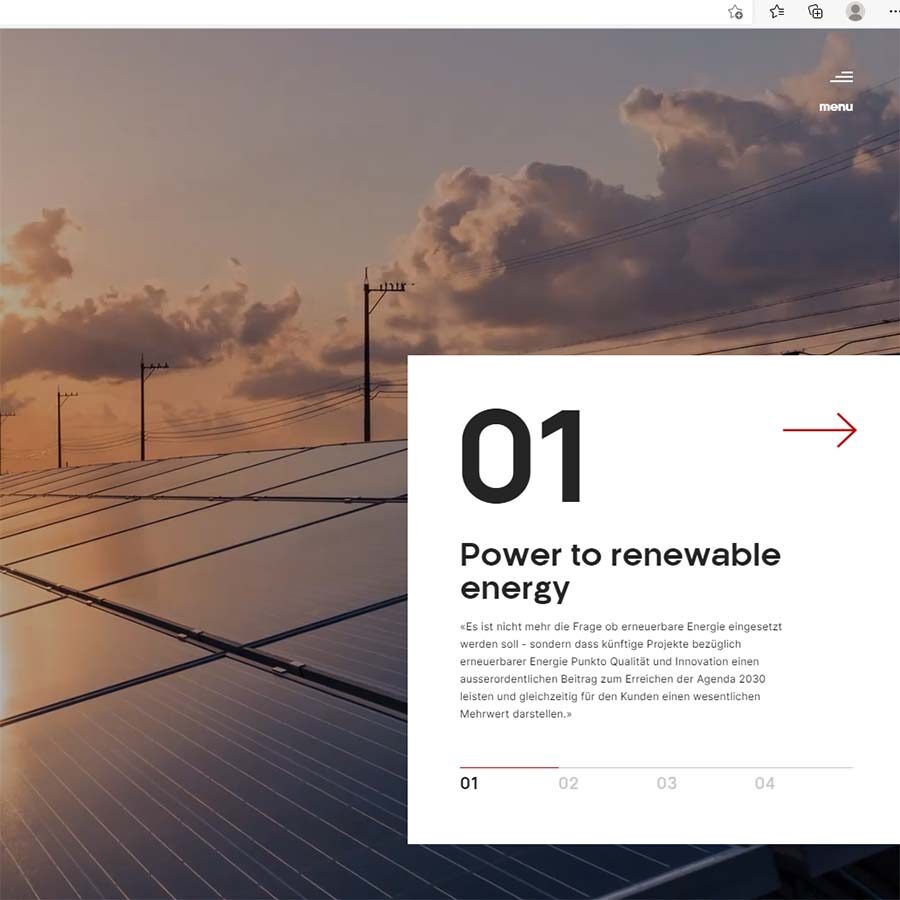This screenshot has width=900, height=900.
Task: Open browser Settings and more ellipsis
Action: click(x=894, y=11)
